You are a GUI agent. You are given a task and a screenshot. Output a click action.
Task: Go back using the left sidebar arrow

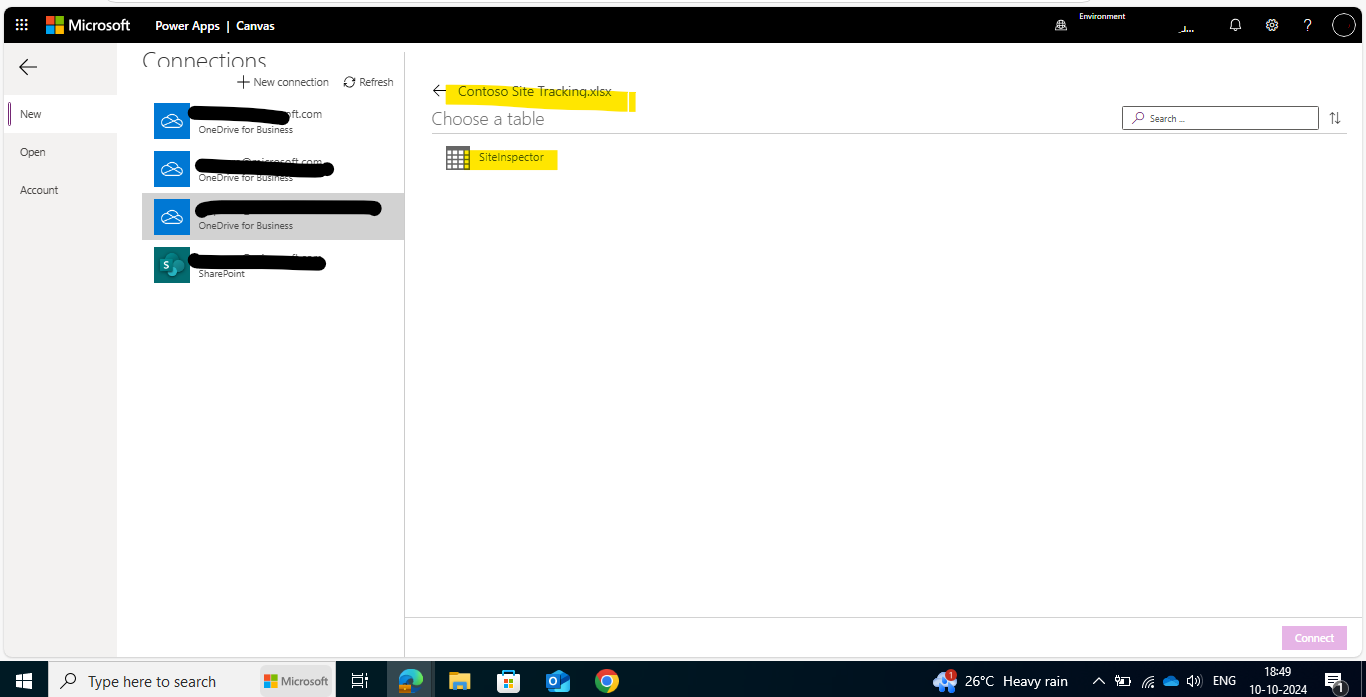pyautogui.click(x=28, y=67)
